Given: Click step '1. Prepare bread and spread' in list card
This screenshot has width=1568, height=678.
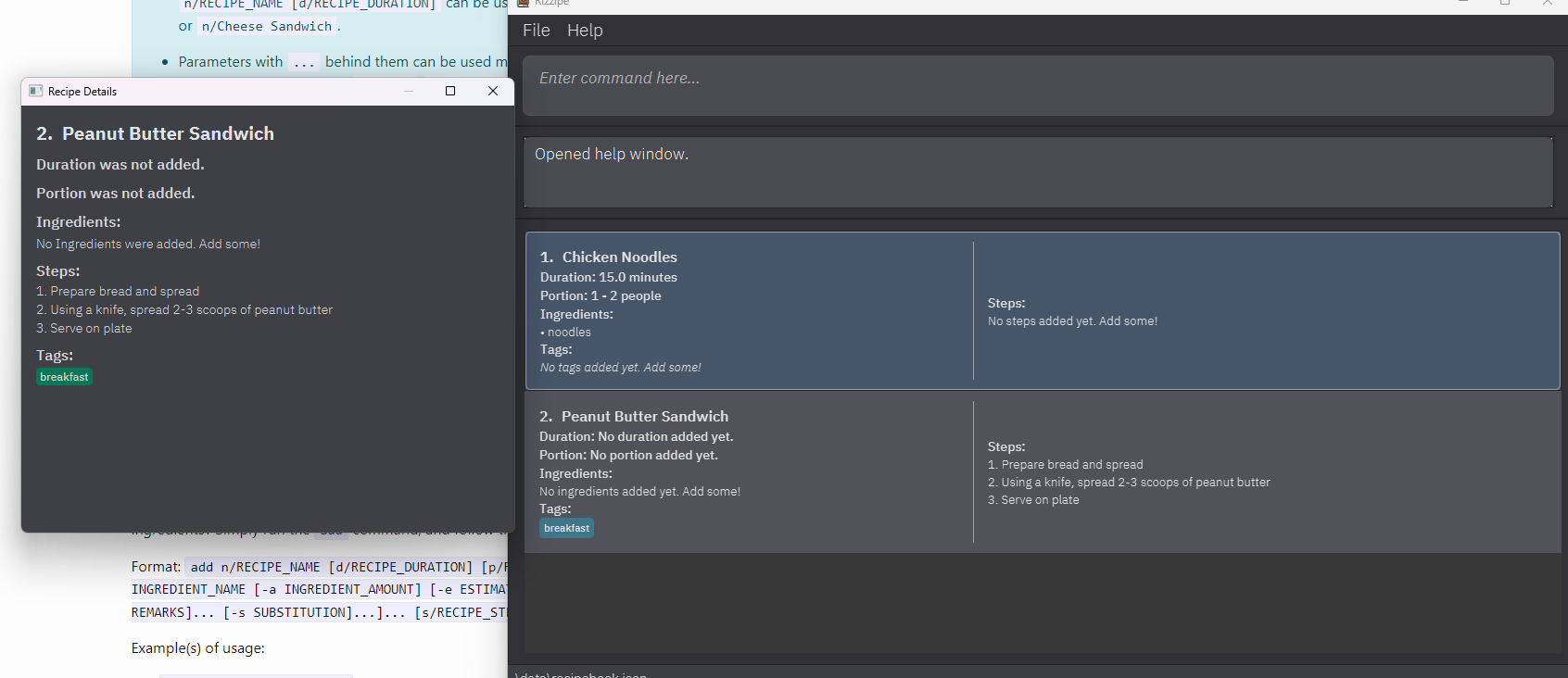Looking at the screenshot, I should (x=1066, y=465).
